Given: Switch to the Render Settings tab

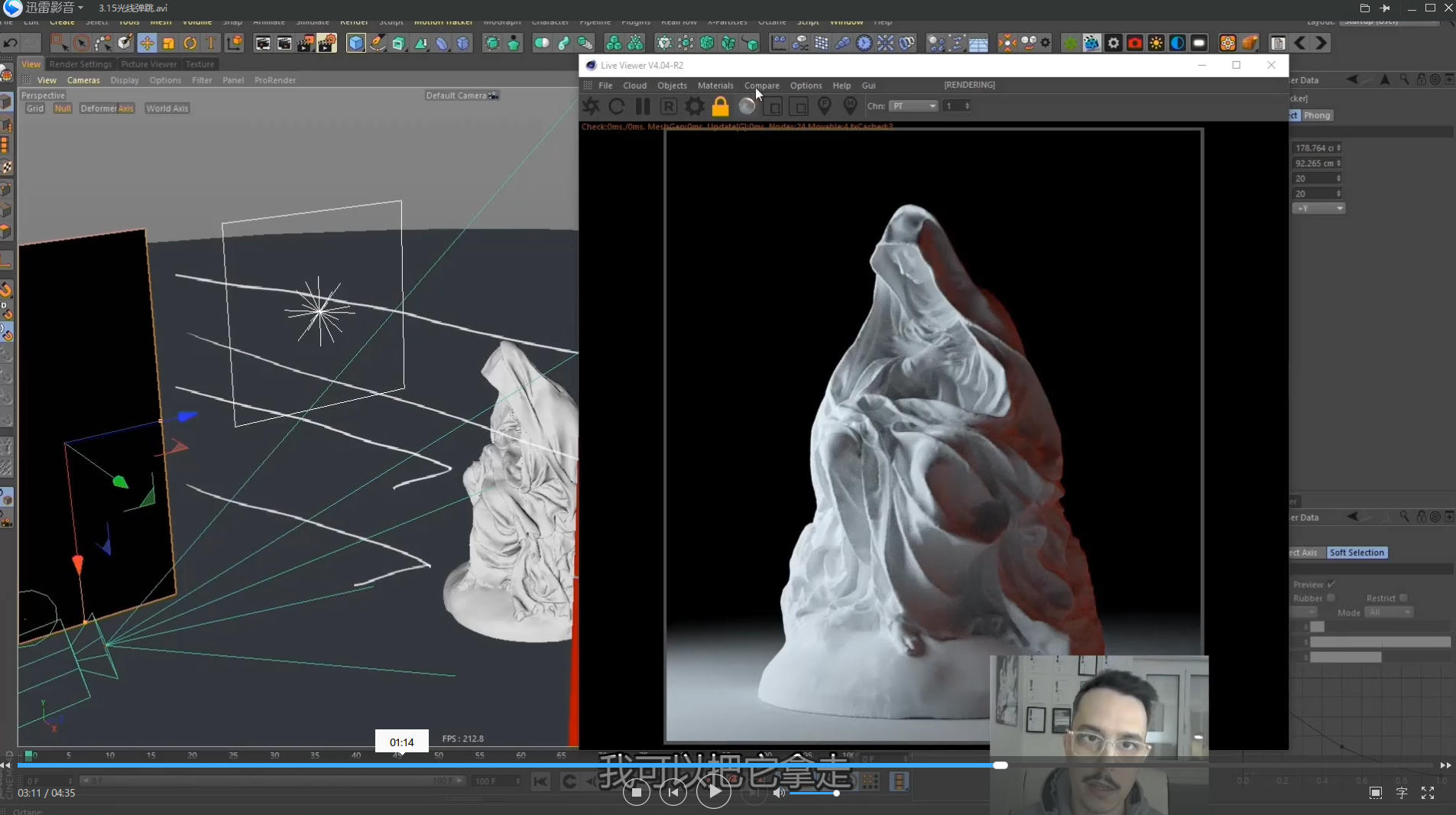Looking at the screenshot, I should pos(80,64).
